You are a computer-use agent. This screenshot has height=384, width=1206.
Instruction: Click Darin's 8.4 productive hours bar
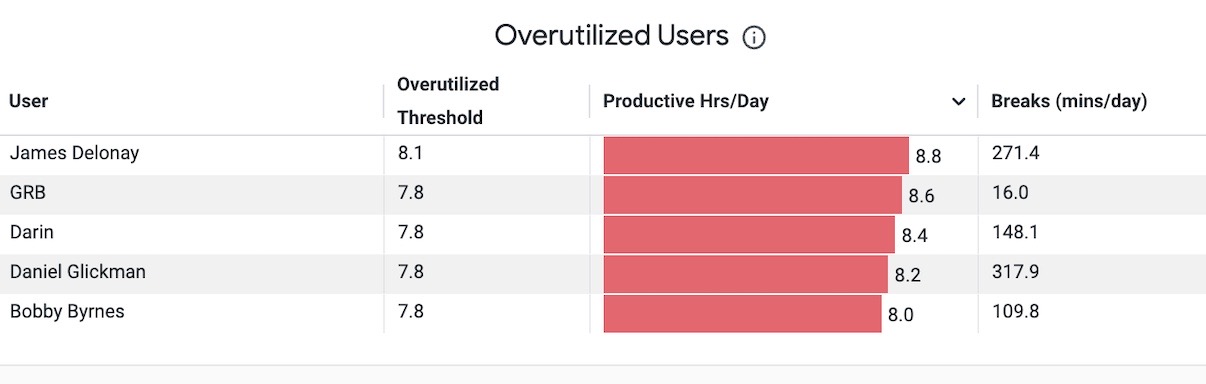749,234
